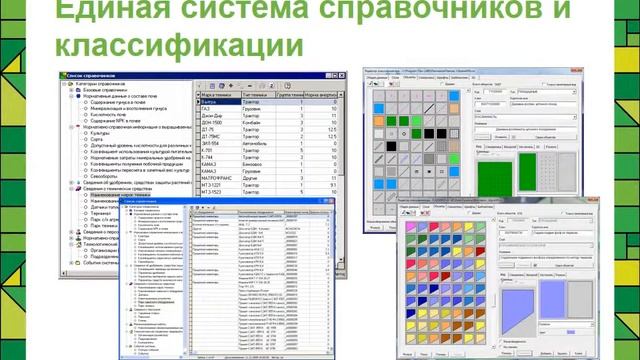Select the Культуры tree item
This screenshot has width=640, height=360.
coord(100,133)
